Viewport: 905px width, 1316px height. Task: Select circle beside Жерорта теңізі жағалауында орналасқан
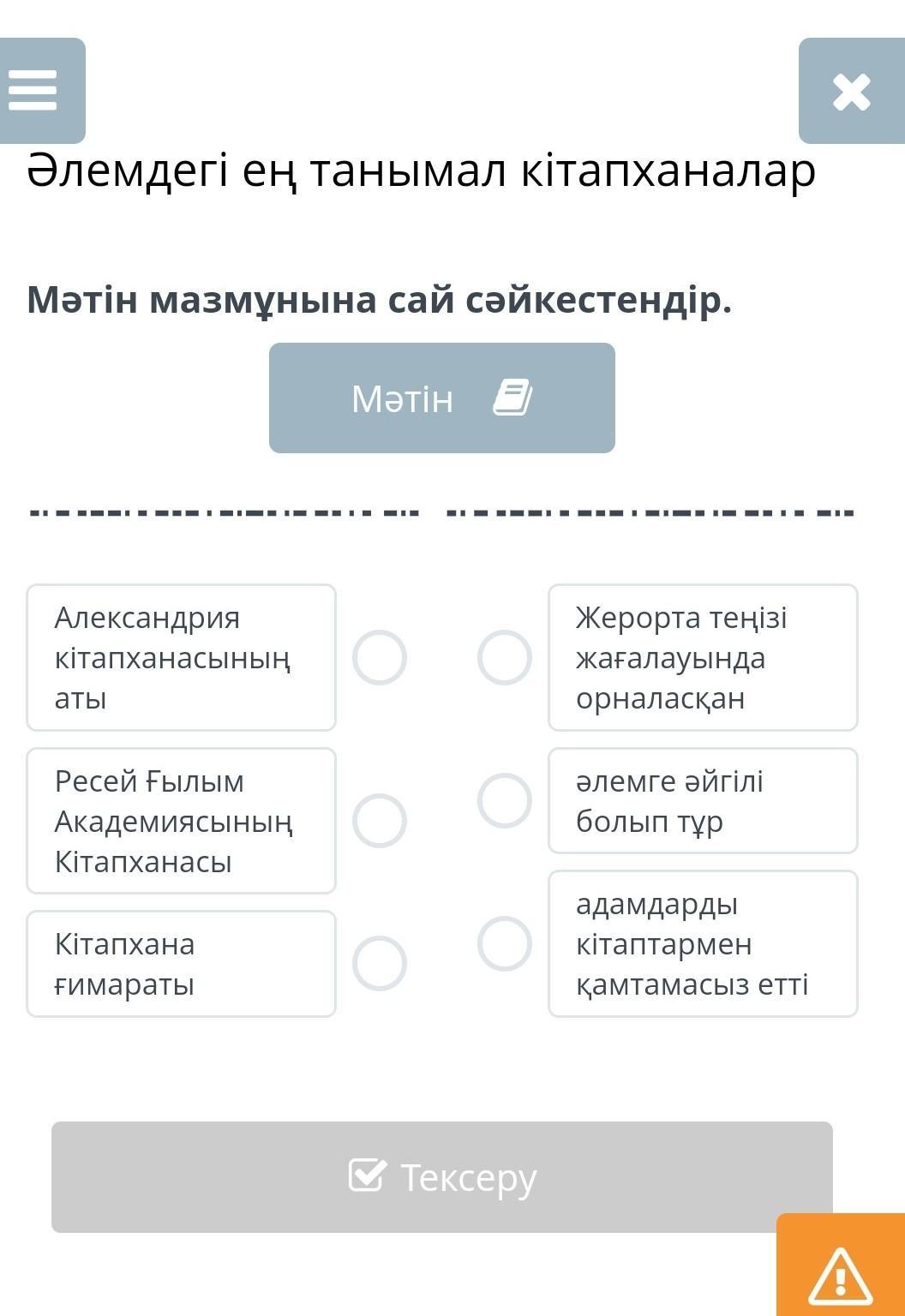tap(504, 657)
